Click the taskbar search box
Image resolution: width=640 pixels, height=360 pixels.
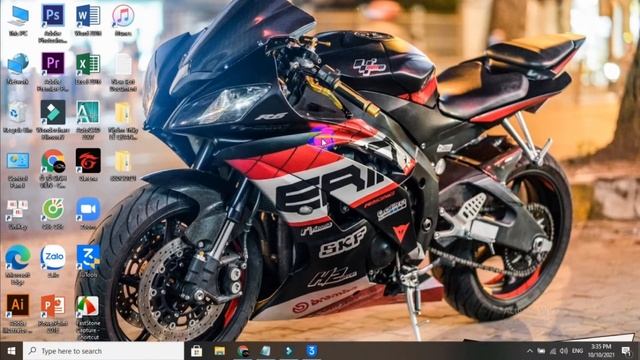click(103, 351)
